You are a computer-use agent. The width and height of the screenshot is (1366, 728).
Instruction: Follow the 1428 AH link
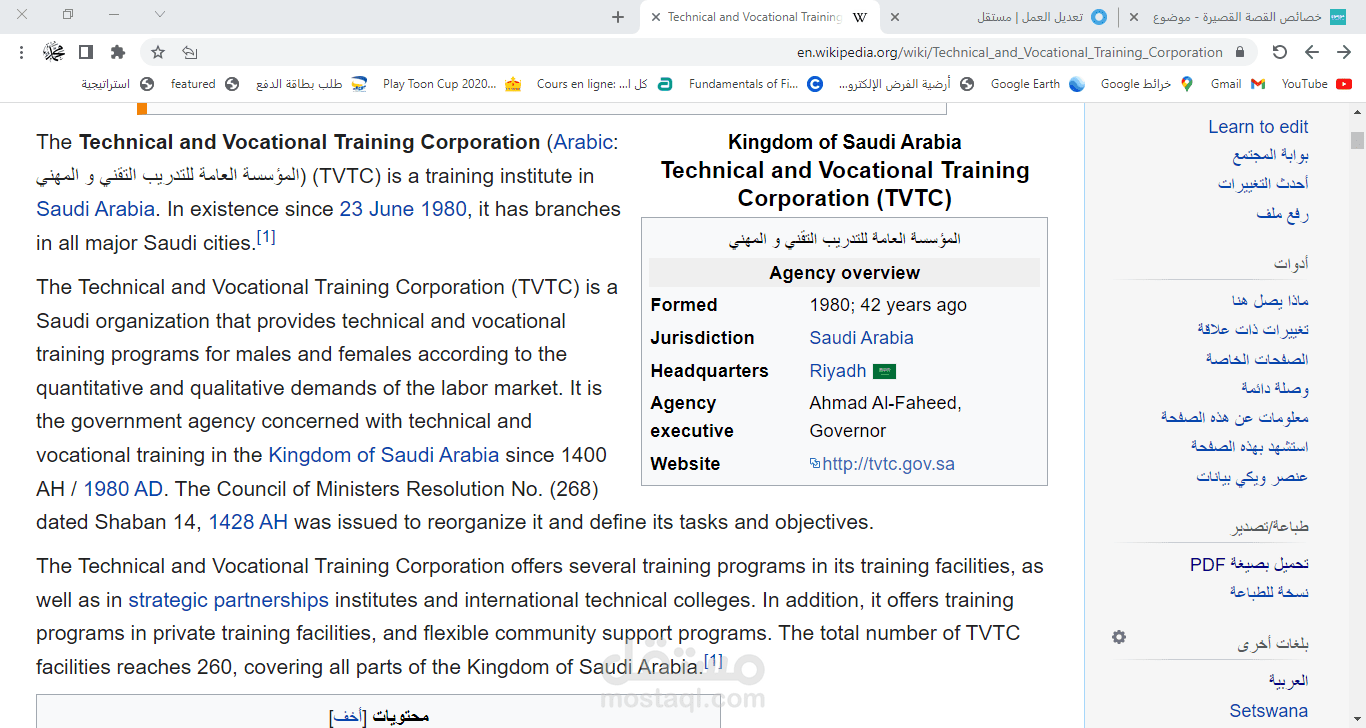pyautogui.click(x=248, y=522)
